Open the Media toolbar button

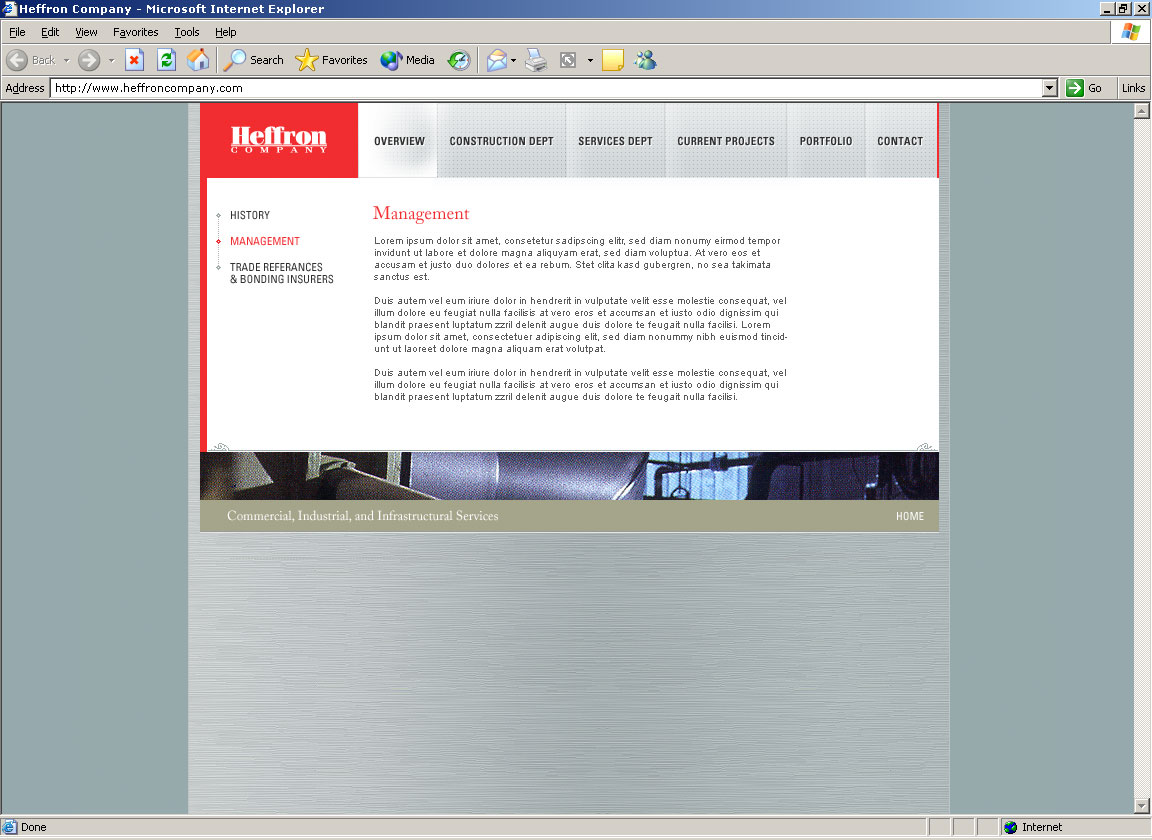[x=408, y=60]
